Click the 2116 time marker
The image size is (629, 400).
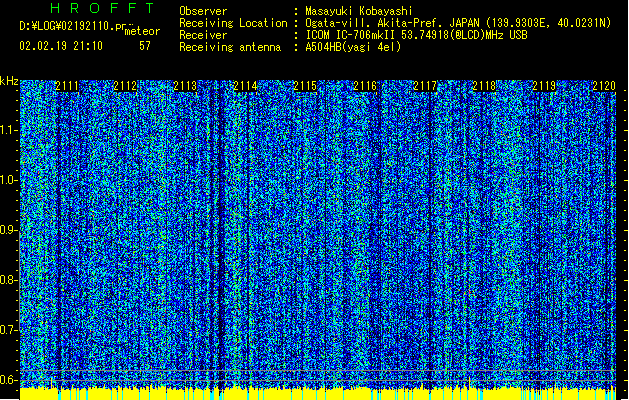[x=365, y=86]
